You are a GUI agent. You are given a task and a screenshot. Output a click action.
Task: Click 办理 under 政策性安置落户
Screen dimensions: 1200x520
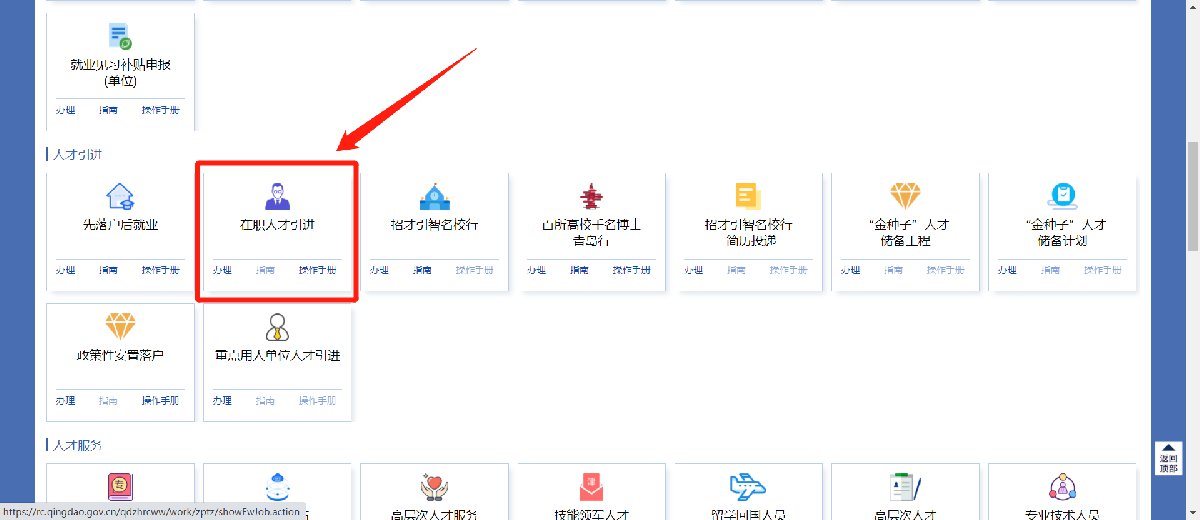click(65, 400)
